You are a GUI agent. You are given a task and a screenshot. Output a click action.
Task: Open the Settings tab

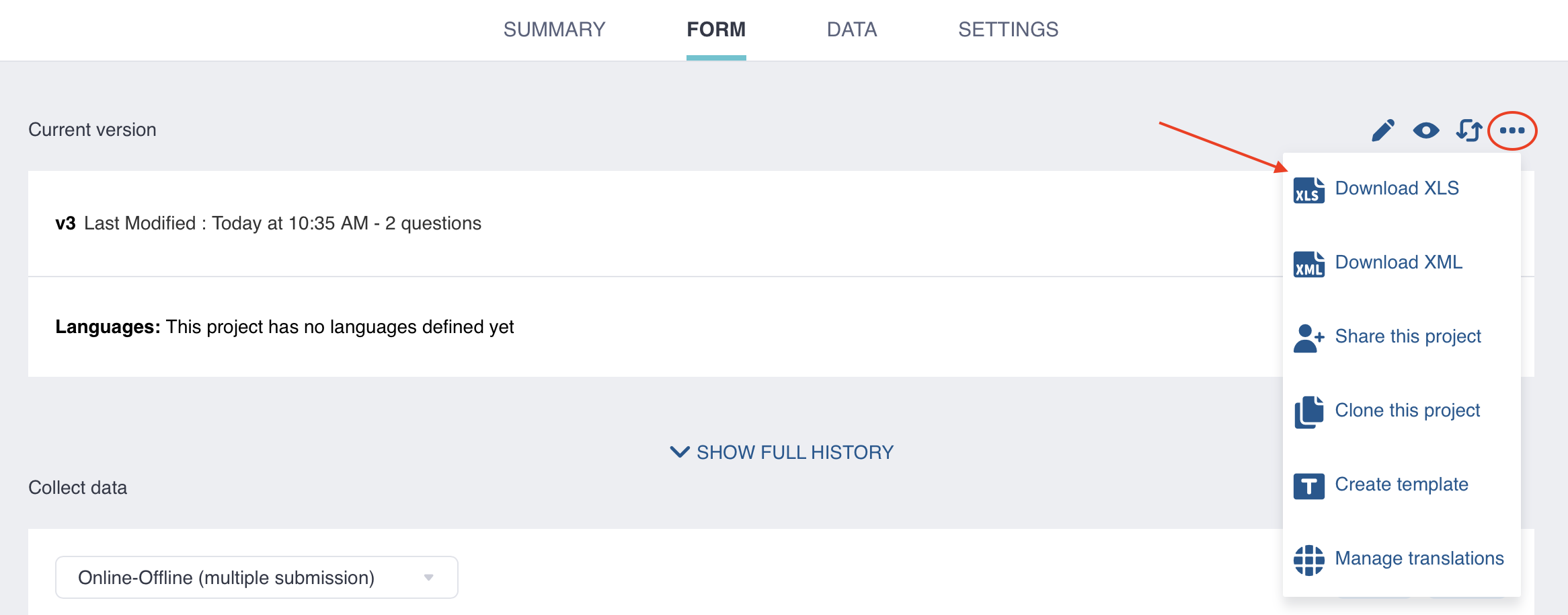tap(1008, 30)
